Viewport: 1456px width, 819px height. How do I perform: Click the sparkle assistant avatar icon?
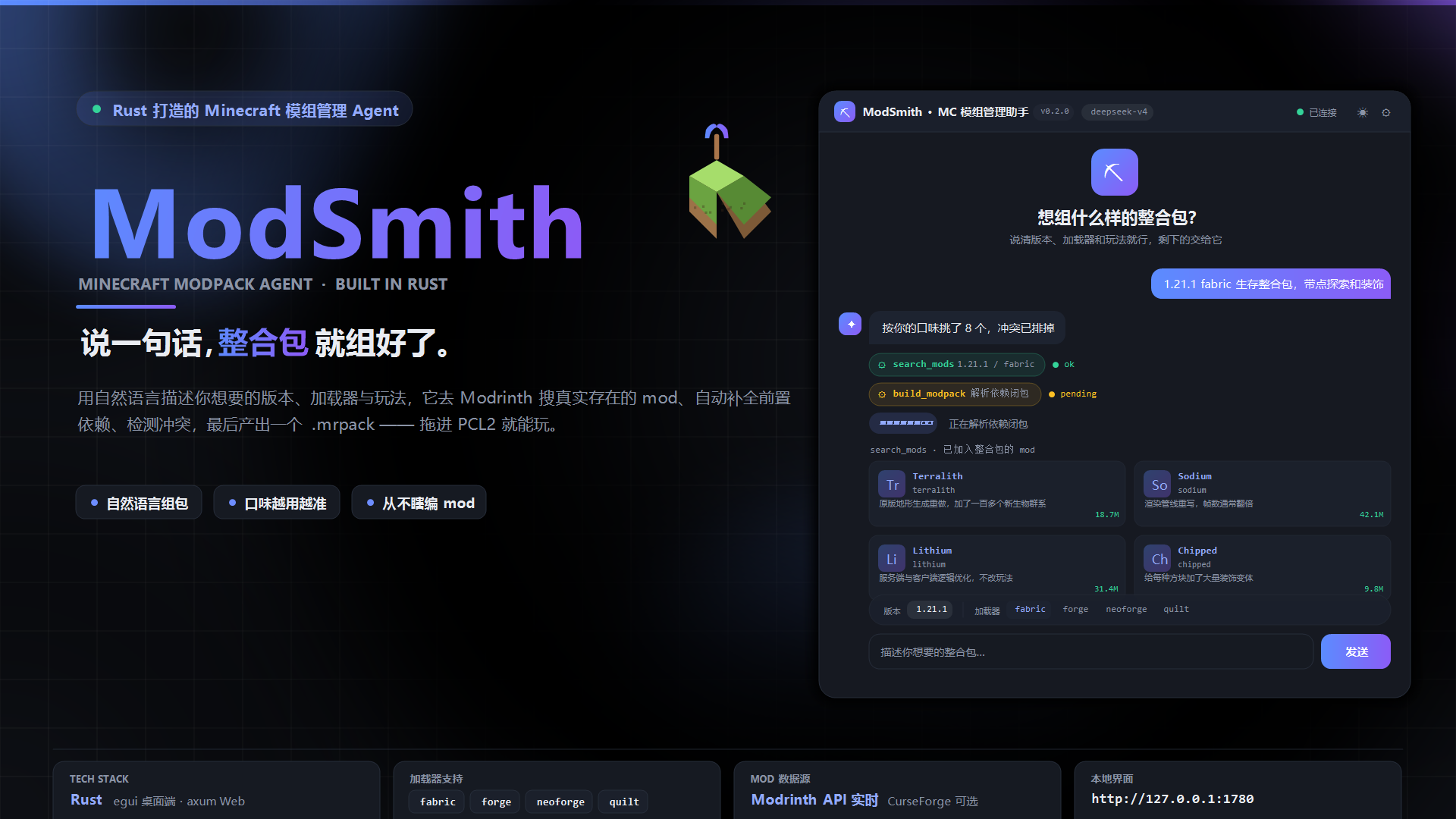[850, 324]
